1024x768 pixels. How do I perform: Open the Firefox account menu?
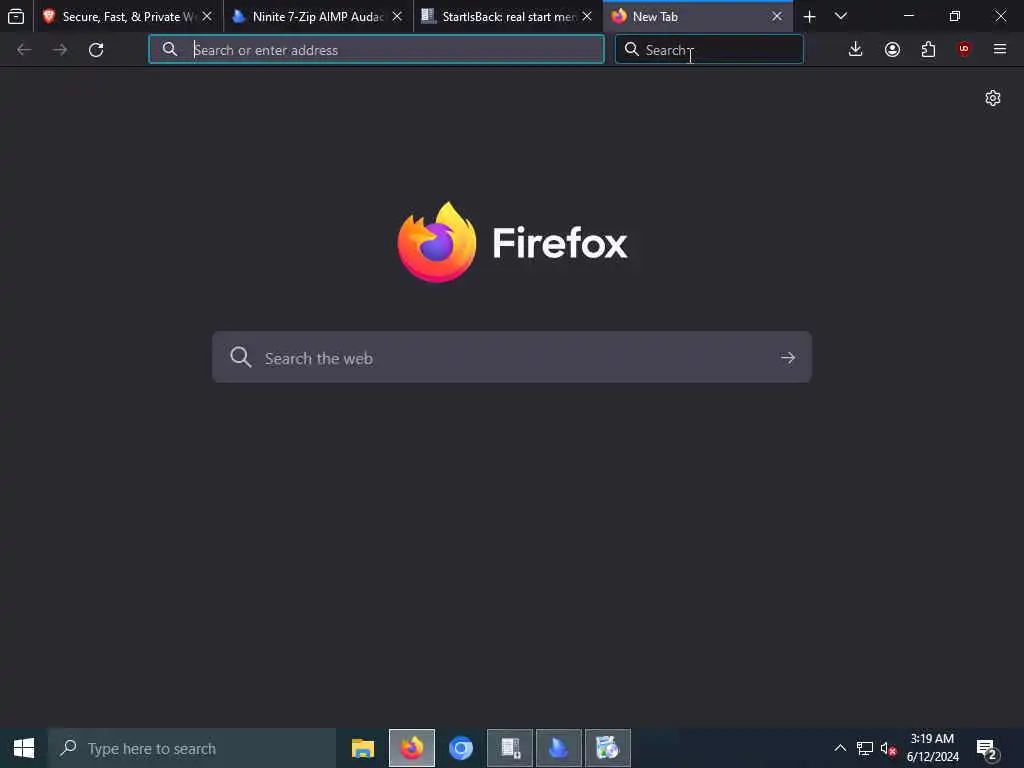(892, 50)
